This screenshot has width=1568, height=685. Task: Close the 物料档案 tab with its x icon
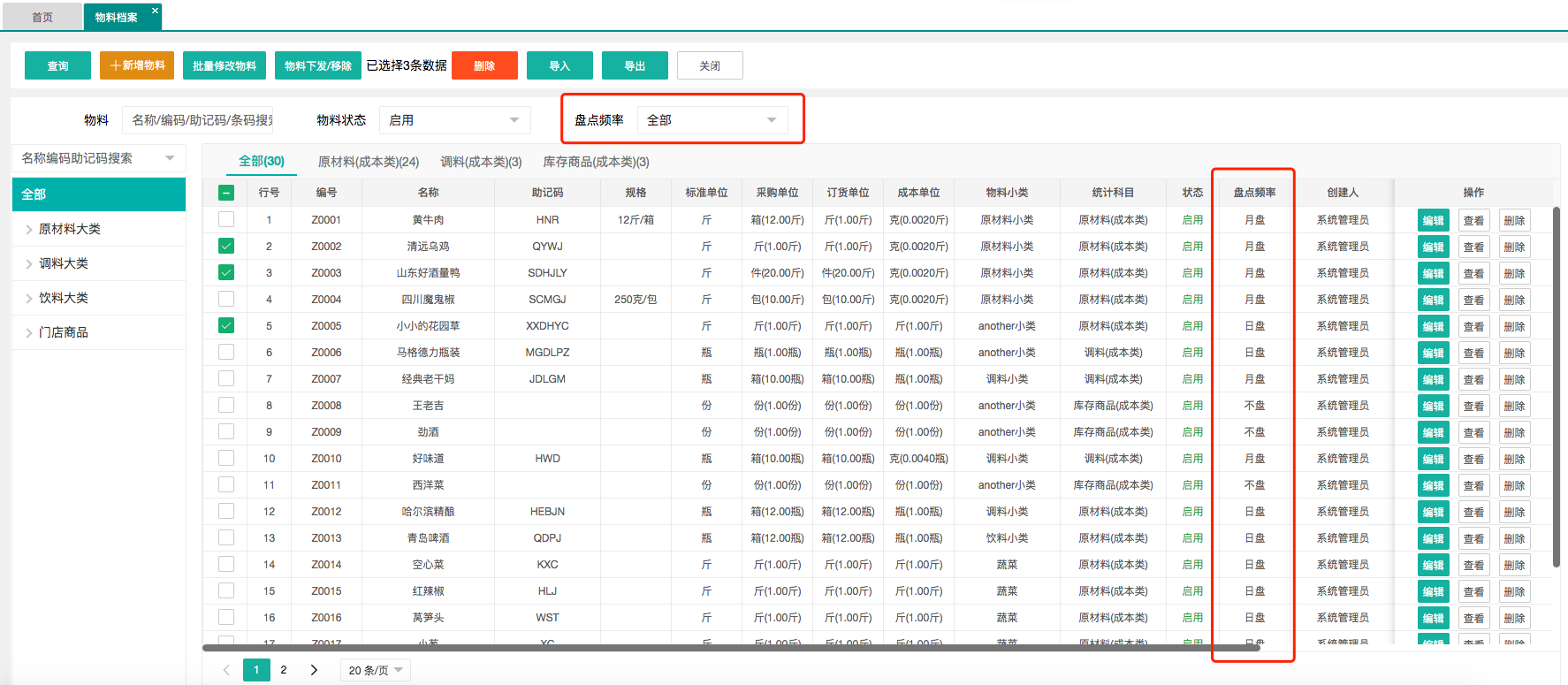tap(155, 11)
